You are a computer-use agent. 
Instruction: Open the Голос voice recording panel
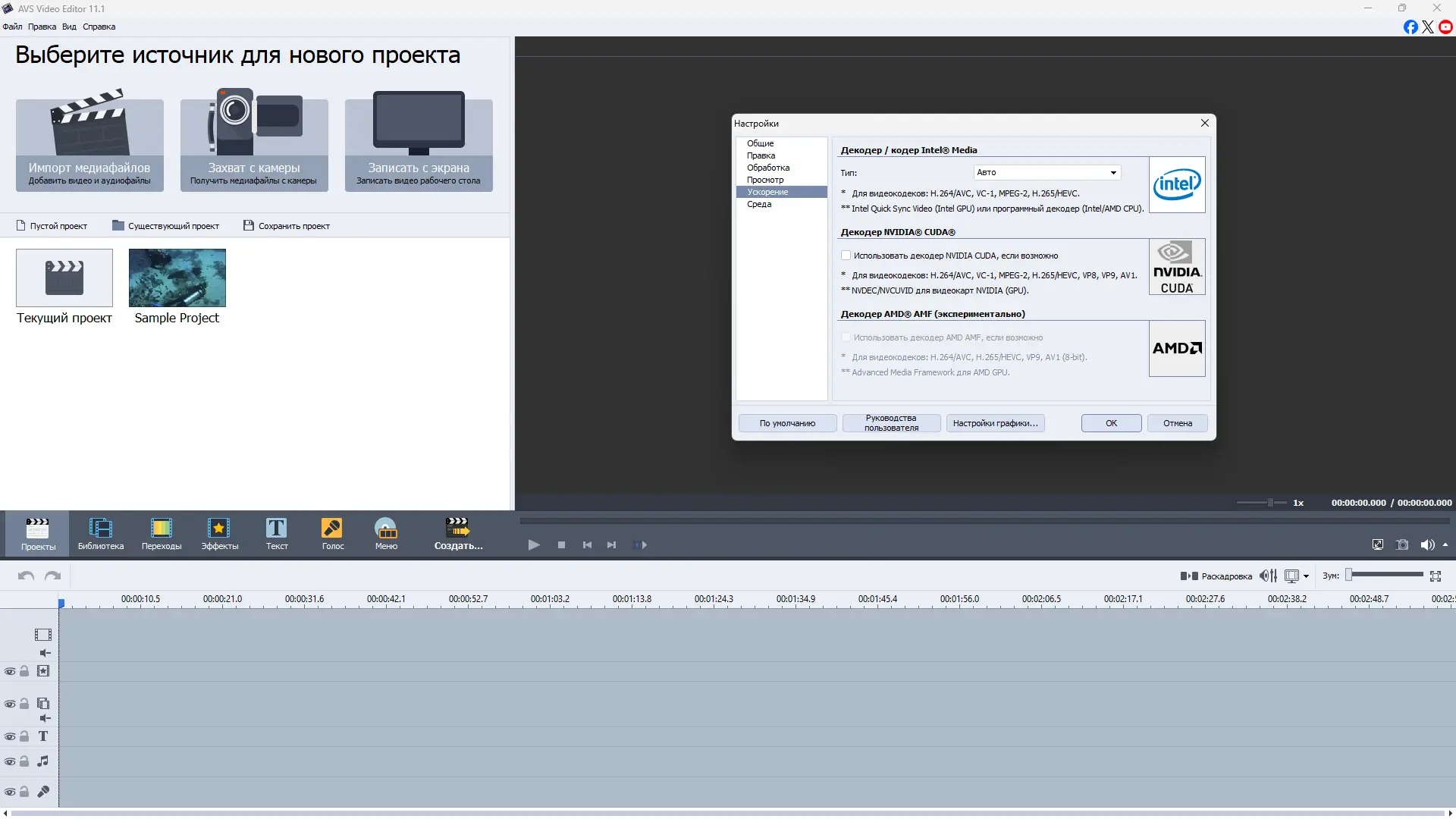click(x=332, y=533)
